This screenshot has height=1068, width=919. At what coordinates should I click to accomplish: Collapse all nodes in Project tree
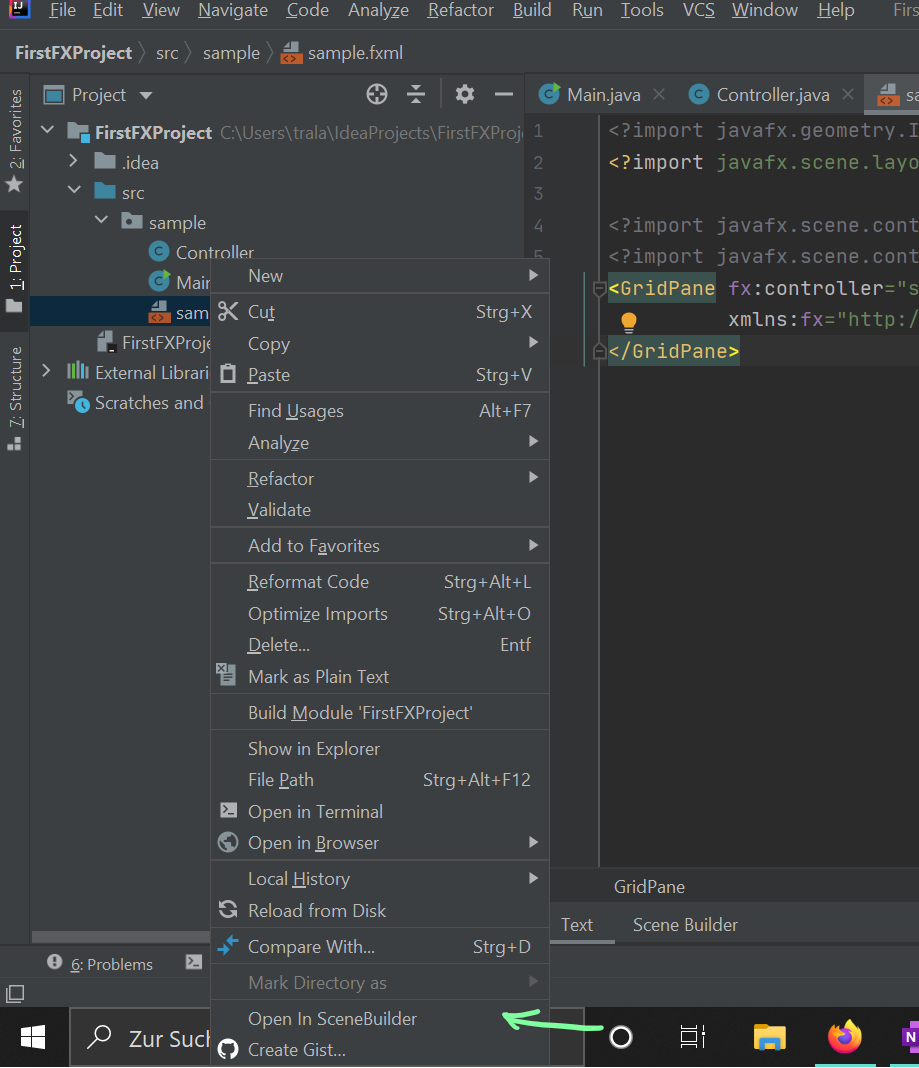(x=415, y=94)
